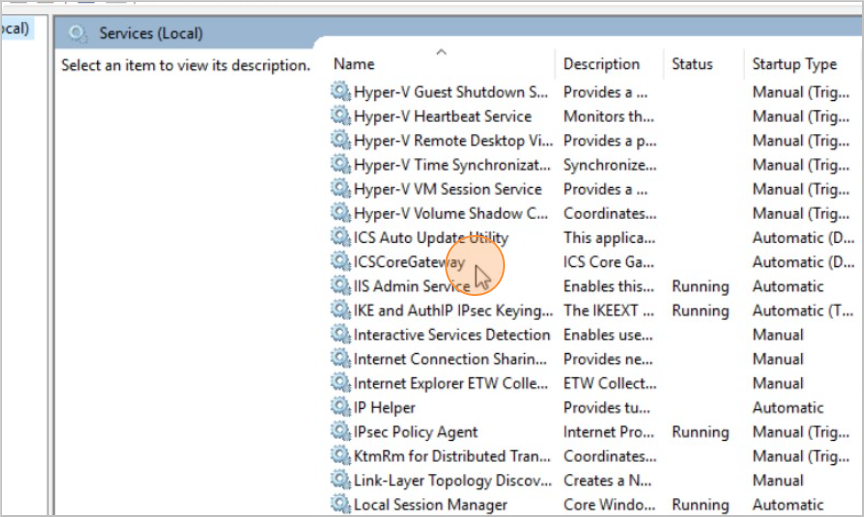Select the Interactive Services Detection name
The image size is (864, 517).
pyautogui.click(x=452, y=335)
